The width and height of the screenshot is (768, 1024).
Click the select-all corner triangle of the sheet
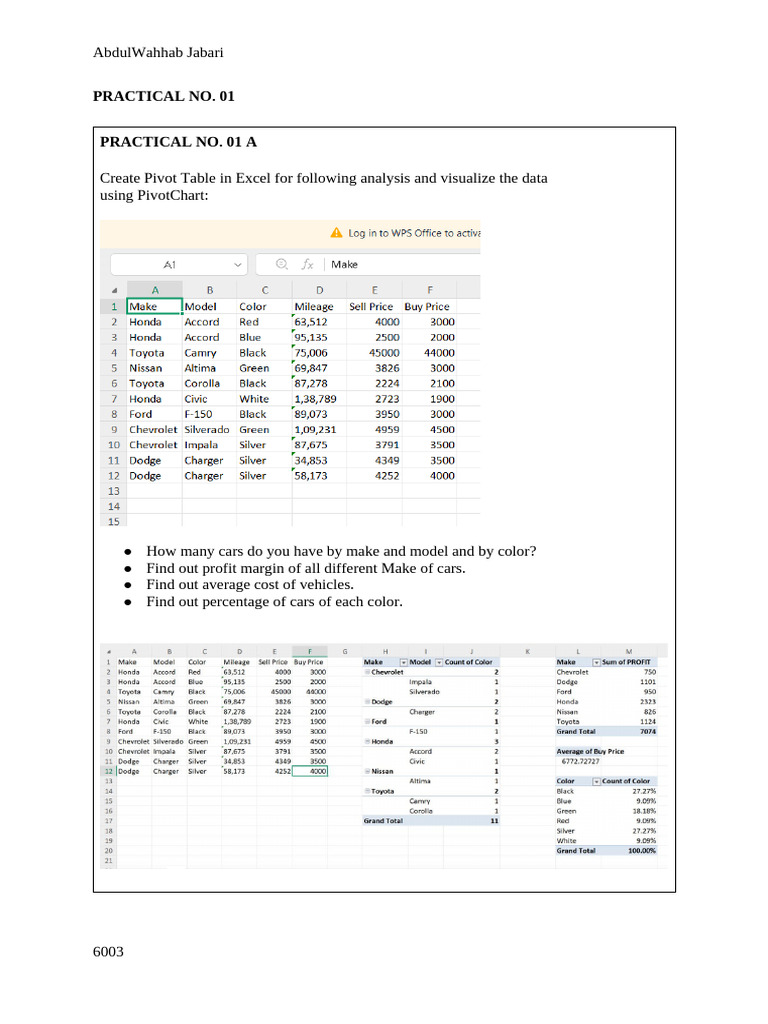click(x=114, y=290)
